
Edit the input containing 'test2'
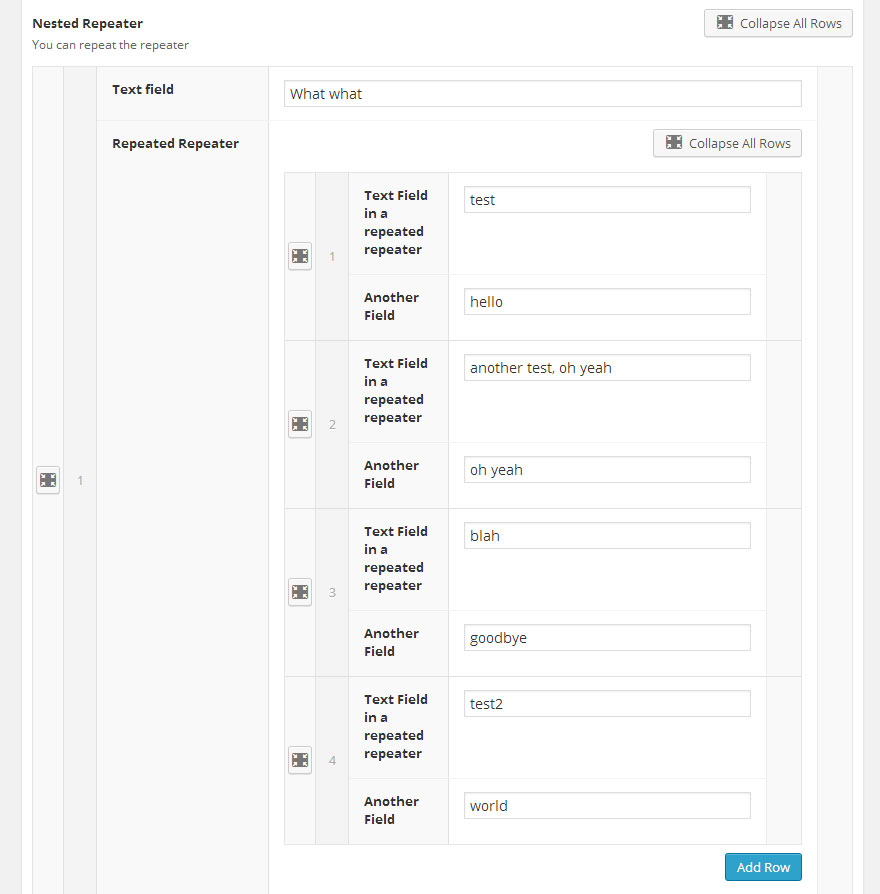[607, 704]
